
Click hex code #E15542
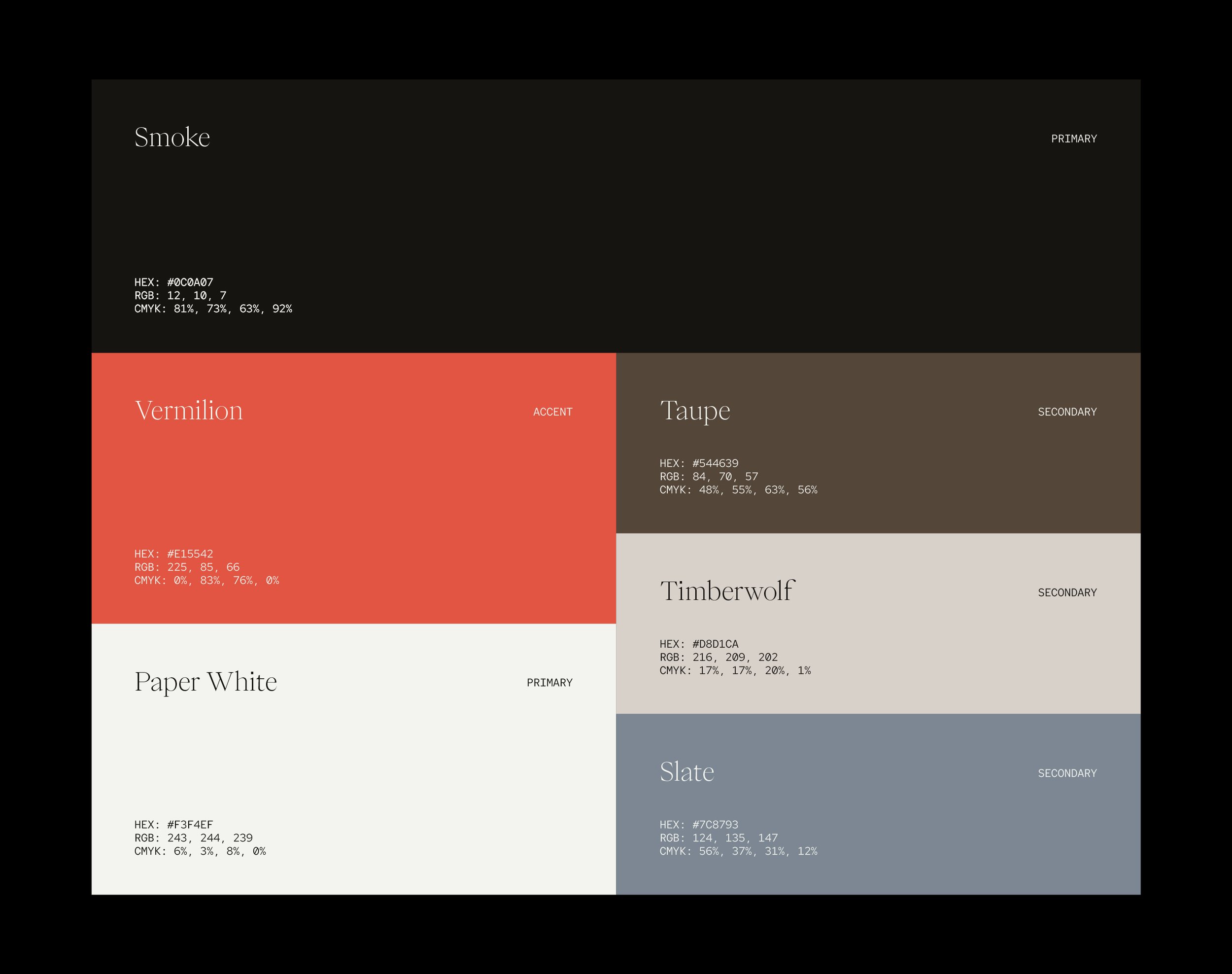click(190, 554)
